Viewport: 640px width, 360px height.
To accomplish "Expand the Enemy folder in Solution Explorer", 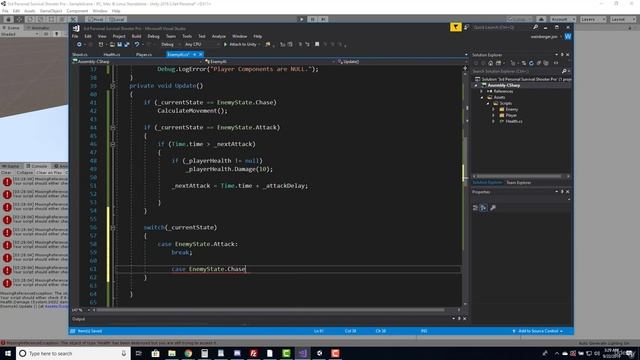I will point(493,109).
